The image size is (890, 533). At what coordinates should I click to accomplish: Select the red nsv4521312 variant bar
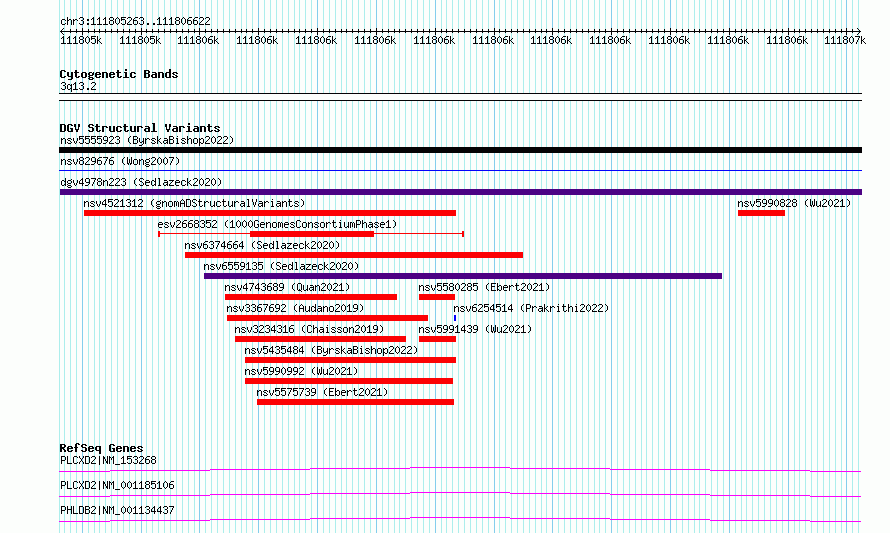(270, 213)
